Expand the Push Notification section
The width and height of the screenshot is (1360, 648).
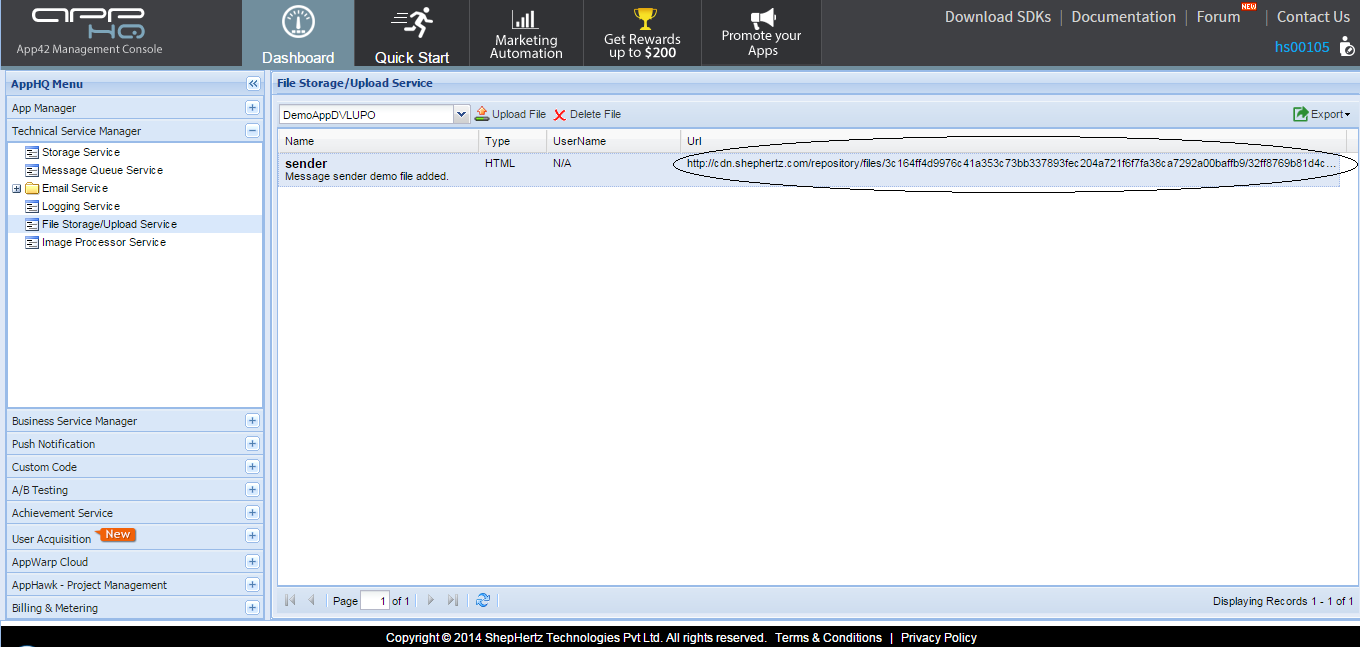252,444
